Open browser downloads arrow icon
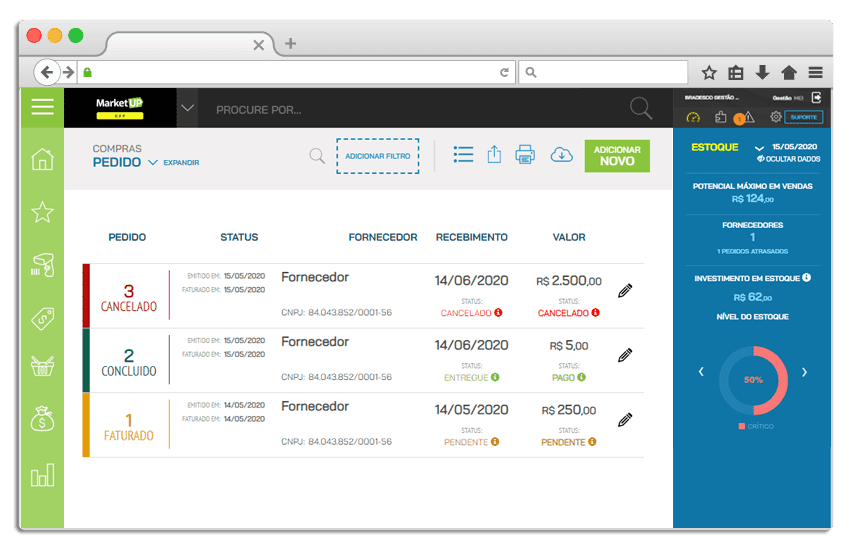This screenshot has width=854, height=550. 762,72
